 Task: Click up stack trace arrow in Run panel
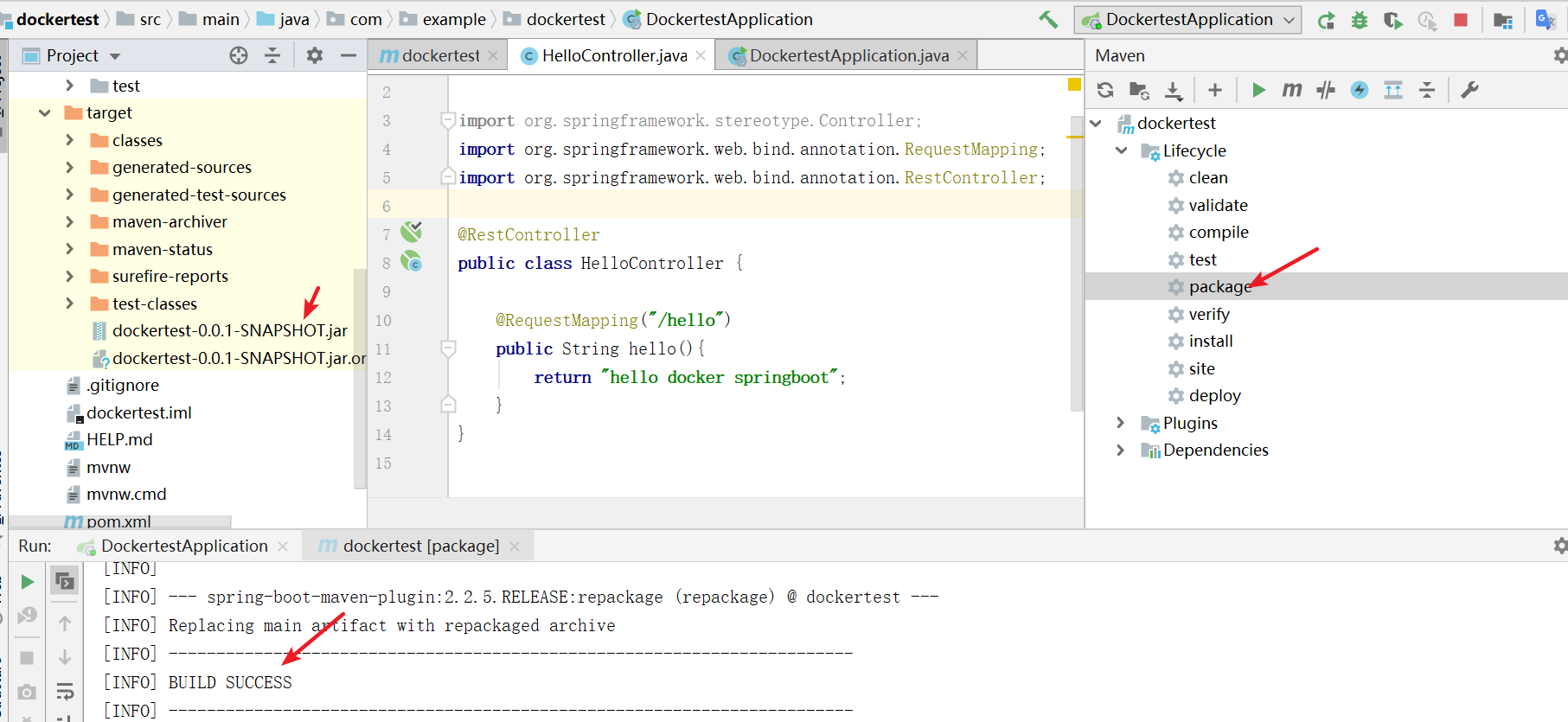point(65,623)
